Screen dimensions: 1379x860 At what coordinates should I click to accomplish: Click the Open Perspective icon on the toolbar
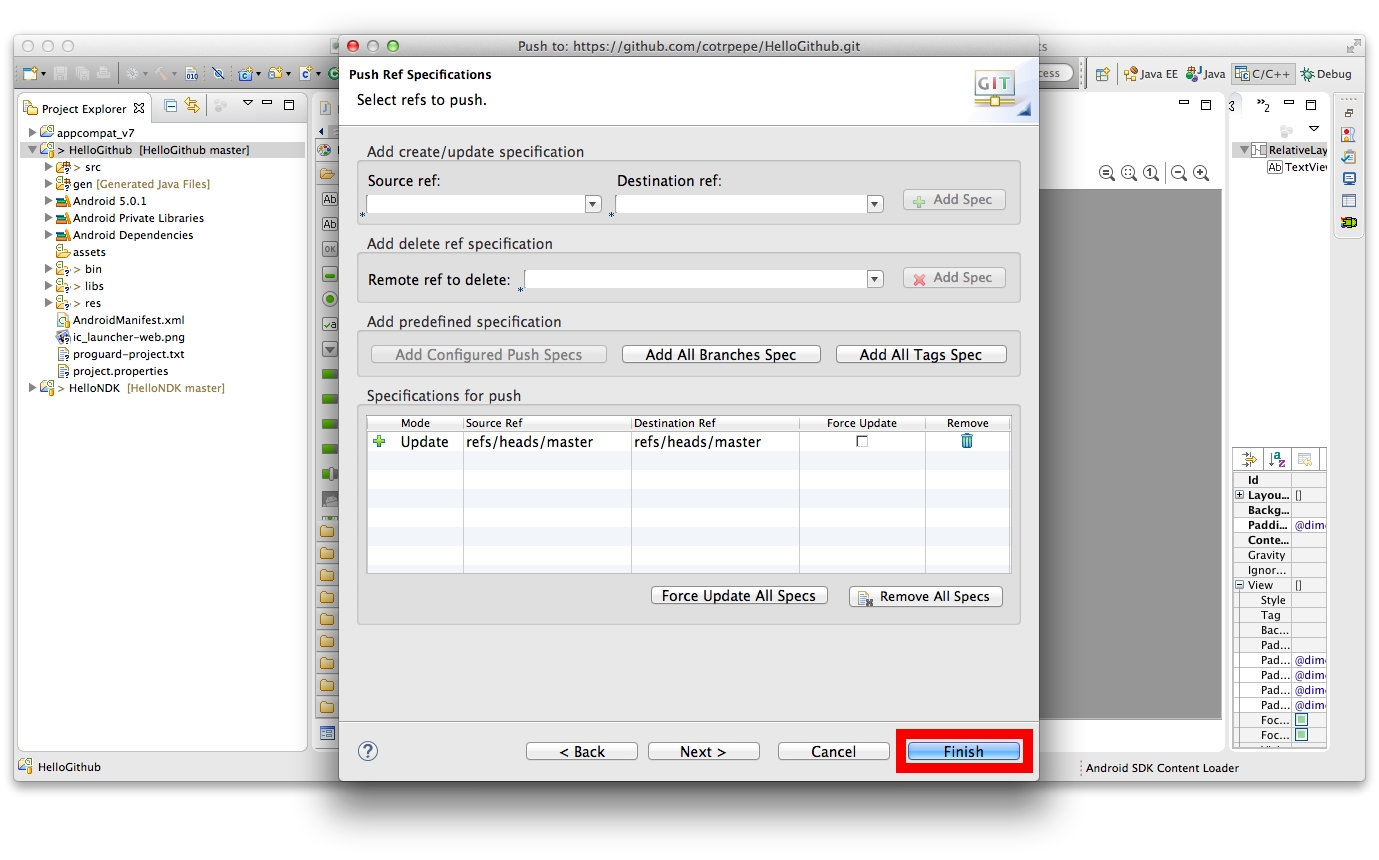pos(1100,72)
